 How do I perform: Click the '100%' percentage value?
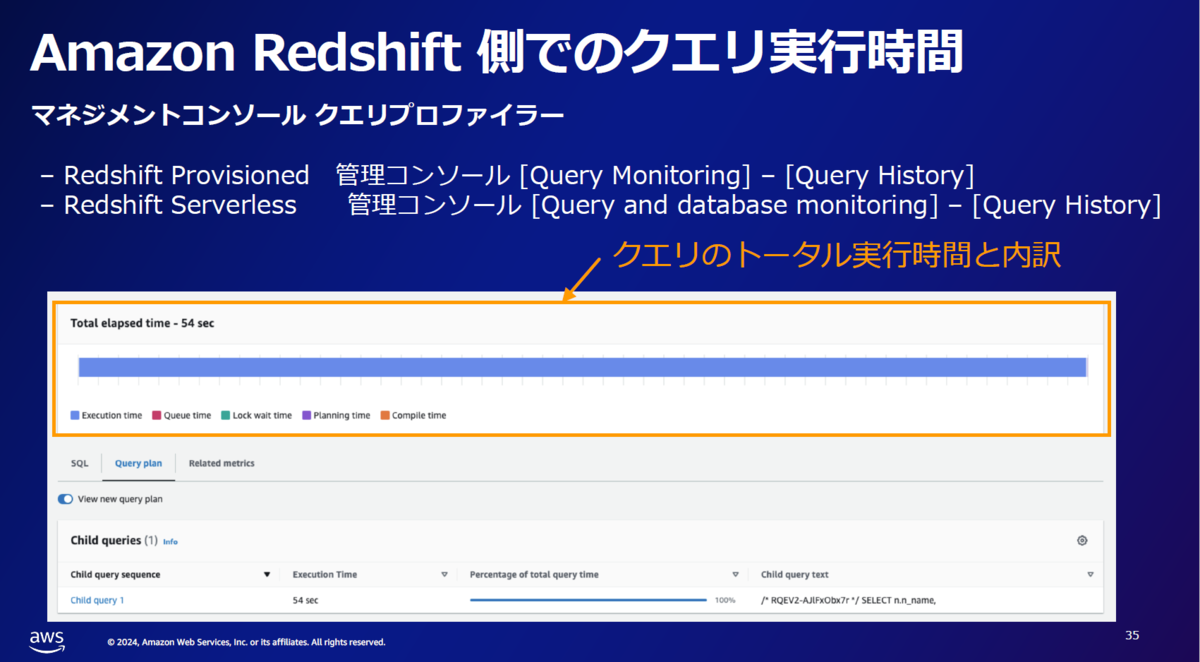(725, 601)
